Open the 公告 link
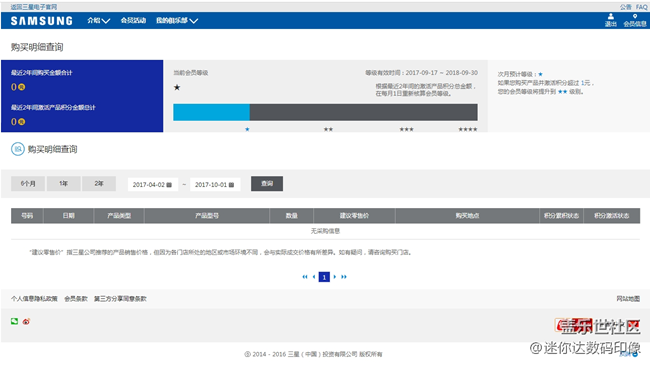650x366 pixels. (x=626, y=7)
